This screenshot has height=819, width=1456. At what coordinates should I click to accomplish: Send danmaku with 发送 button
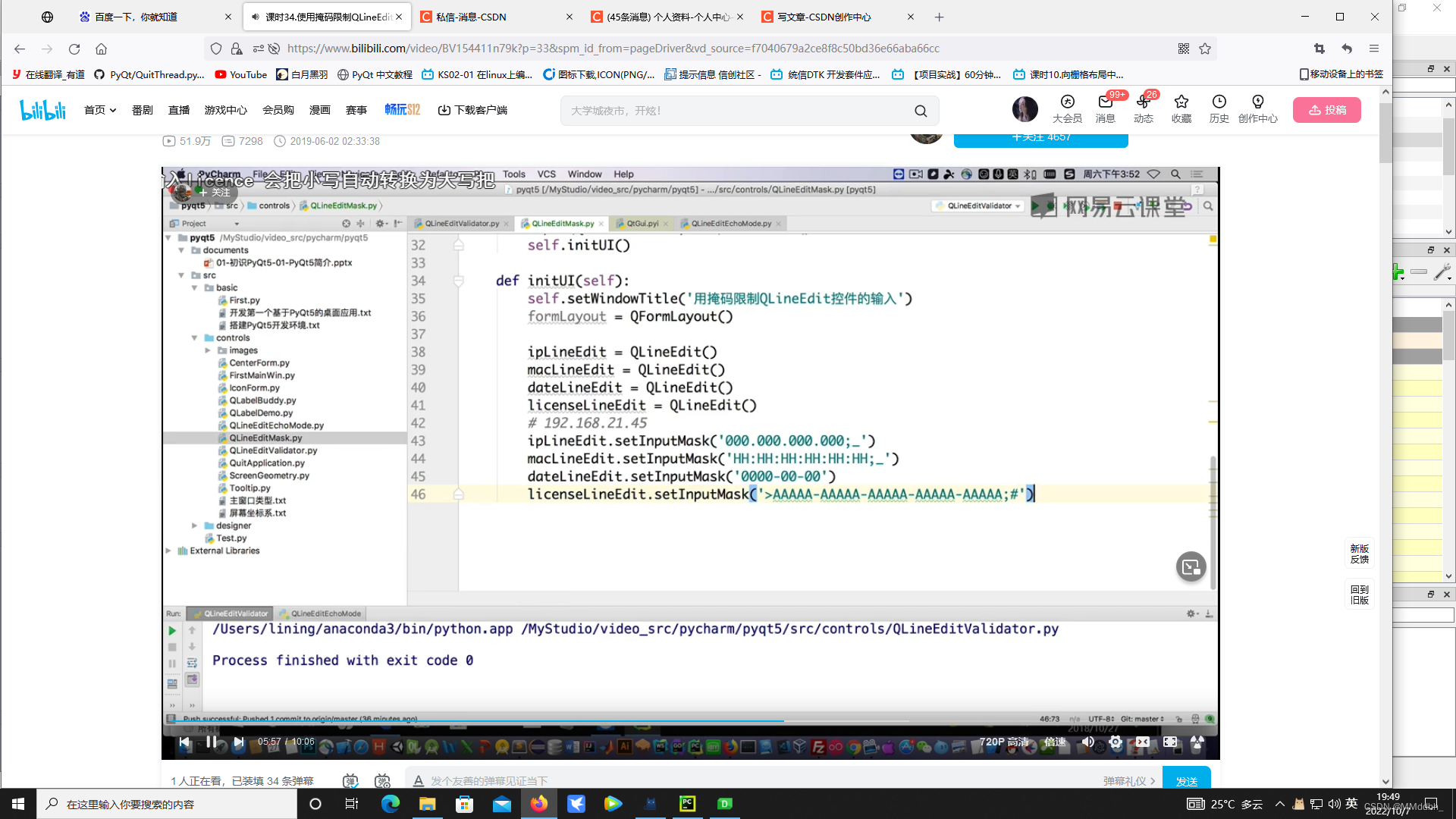click(x=1186, y=780)
